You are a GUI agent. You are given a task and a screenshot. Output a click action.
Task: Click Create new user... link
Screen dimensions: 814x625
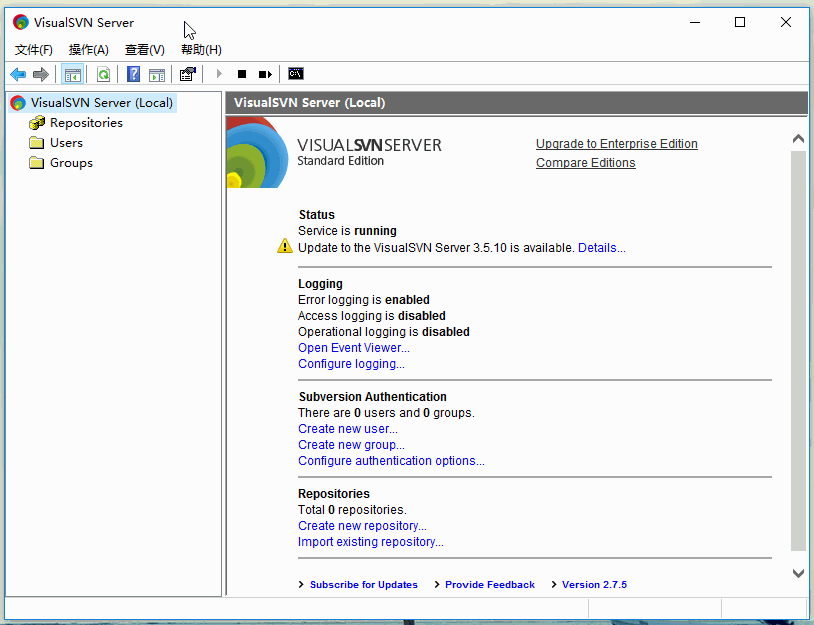point(348,429)
